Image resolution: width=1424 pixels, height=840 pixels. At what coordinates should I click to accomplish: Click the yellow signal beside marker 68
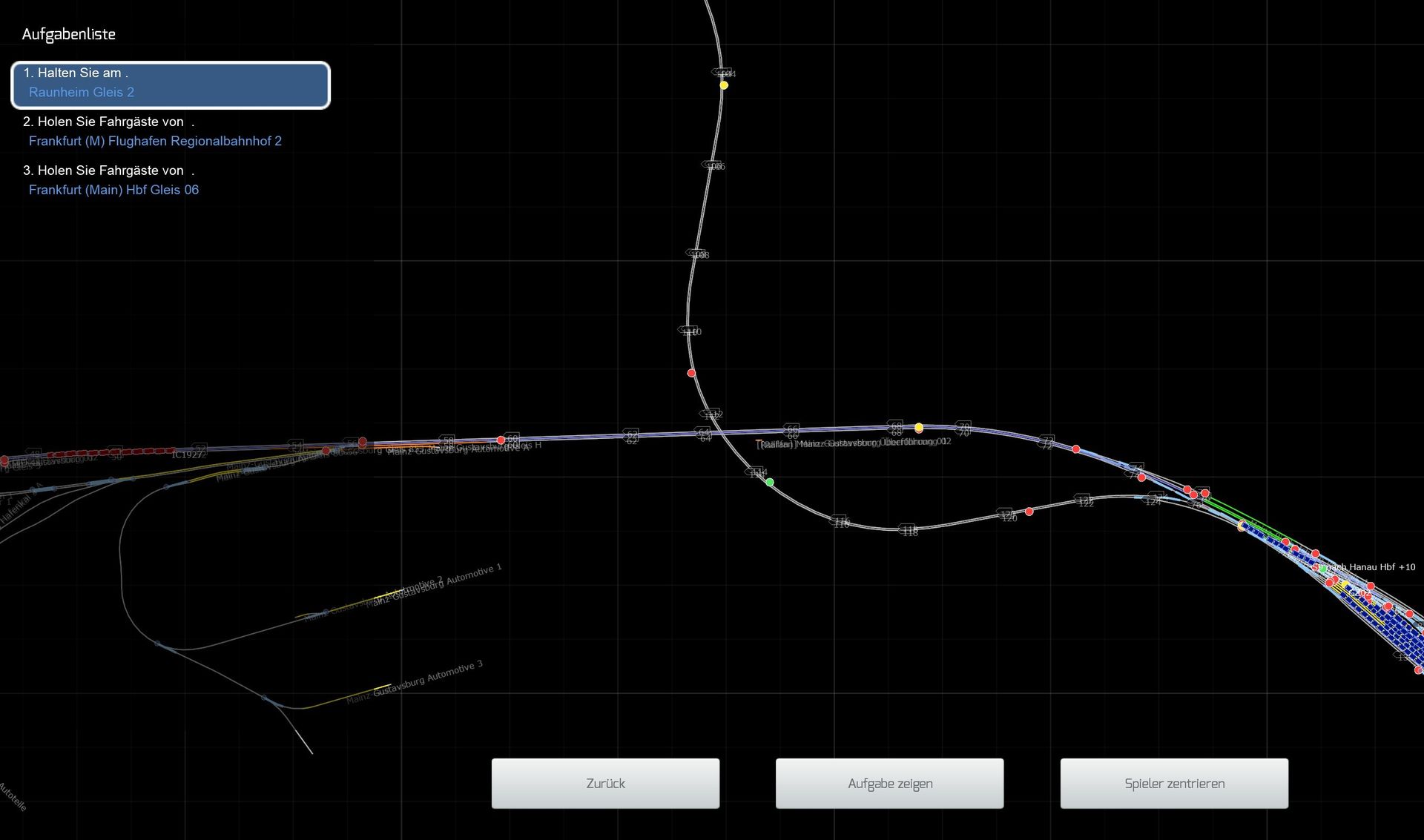pos(919,428)
